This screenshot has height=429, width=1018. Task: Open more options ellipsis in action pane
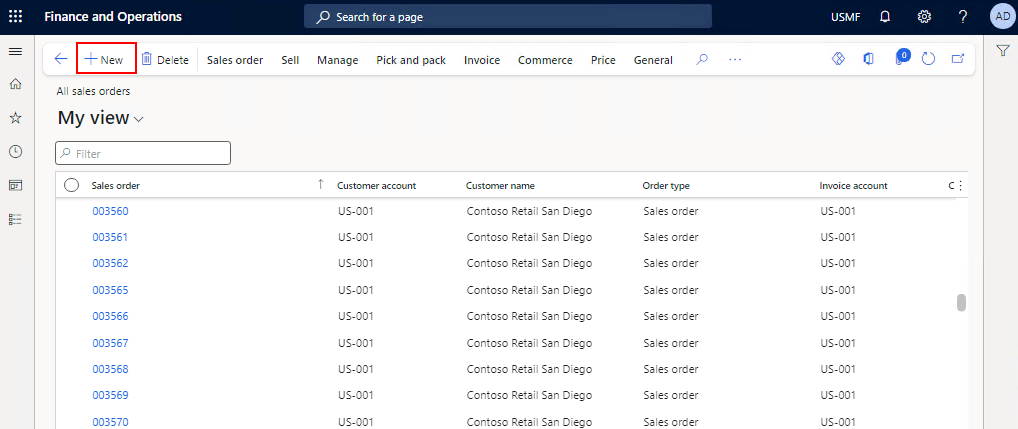(x=735, y=60)
